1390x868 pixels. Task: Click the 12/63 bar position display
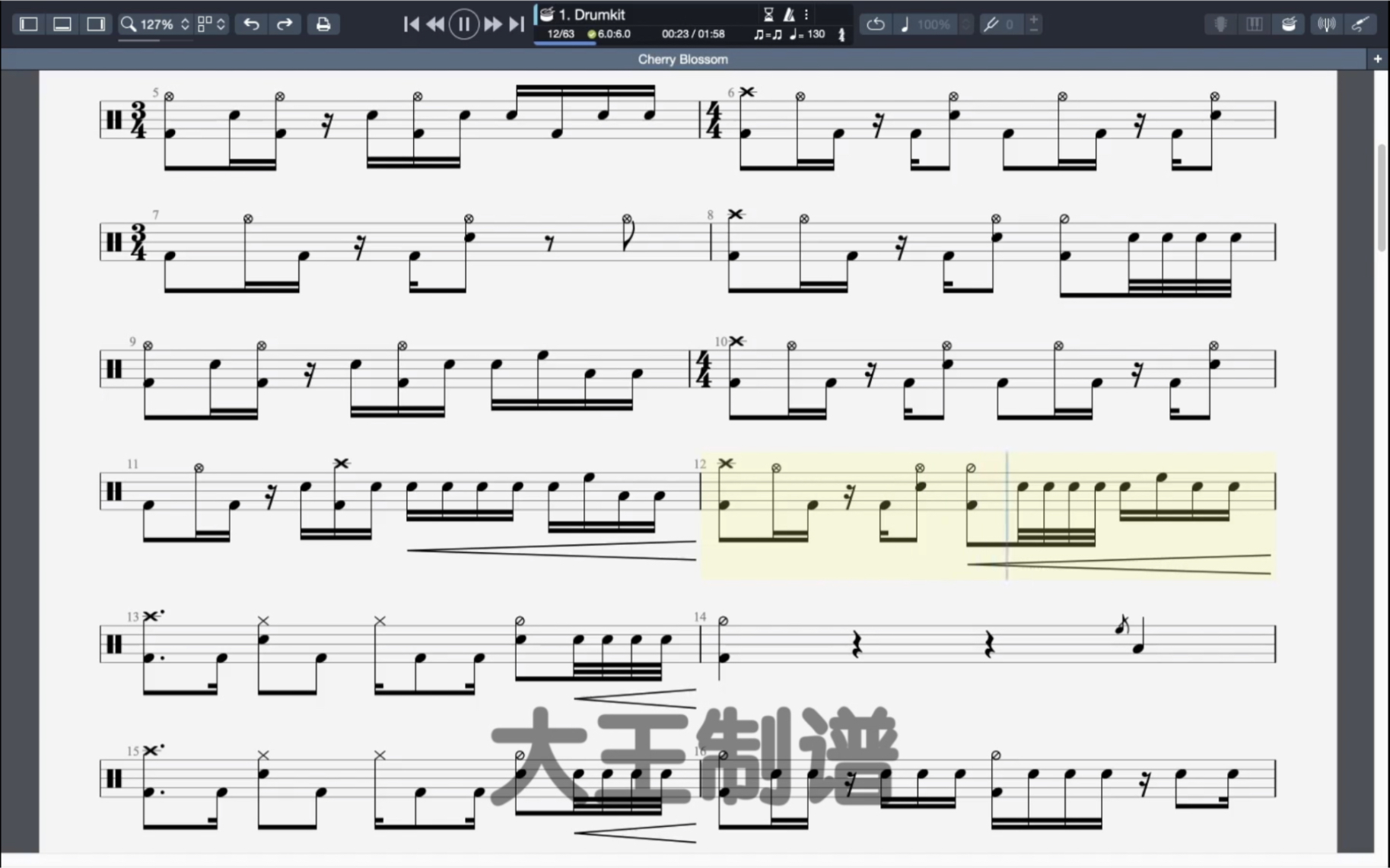pos(561,34)
